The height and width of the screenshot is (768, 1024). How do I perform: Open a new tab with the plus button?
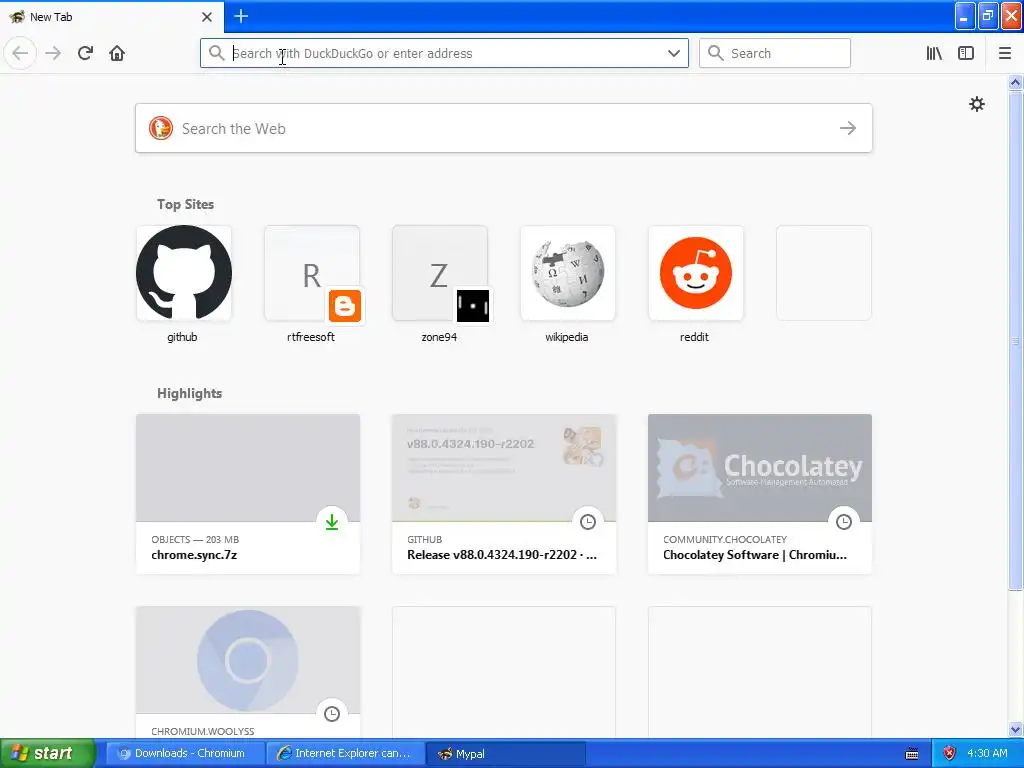point(240,16)
